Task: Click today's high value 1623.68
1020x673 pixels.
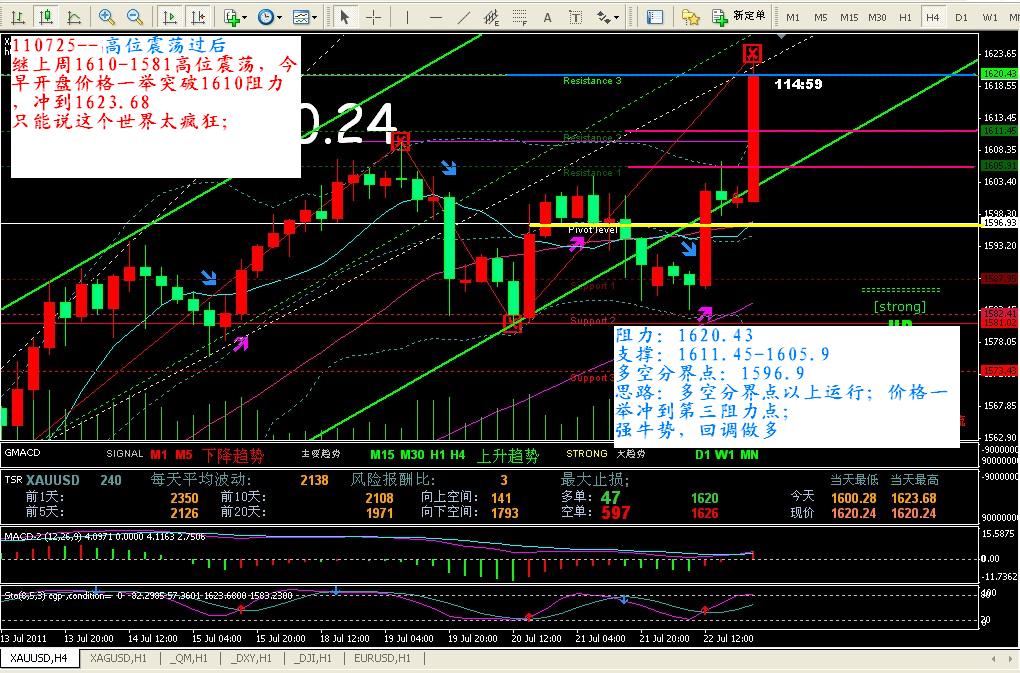Action: point(913,498)
